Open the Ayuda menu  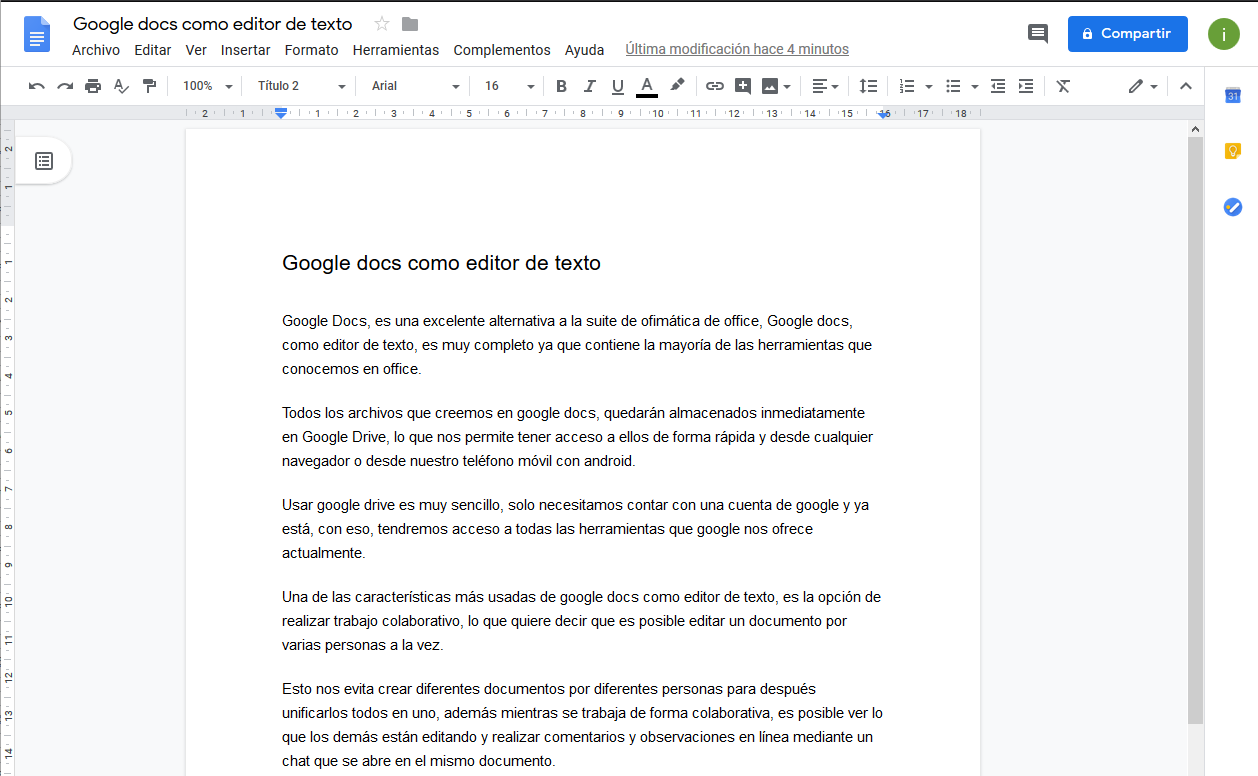(585, 50)
